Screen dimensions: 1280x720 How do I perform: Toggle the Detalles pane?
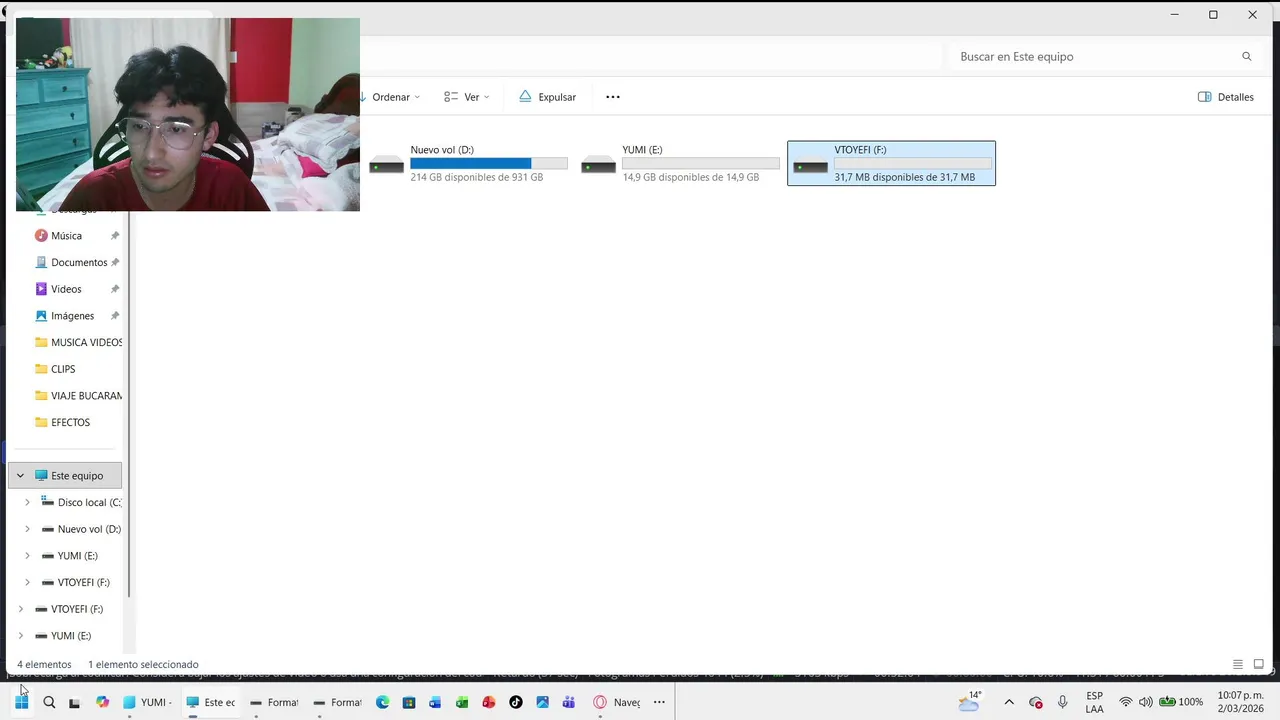coord(1226,97)
